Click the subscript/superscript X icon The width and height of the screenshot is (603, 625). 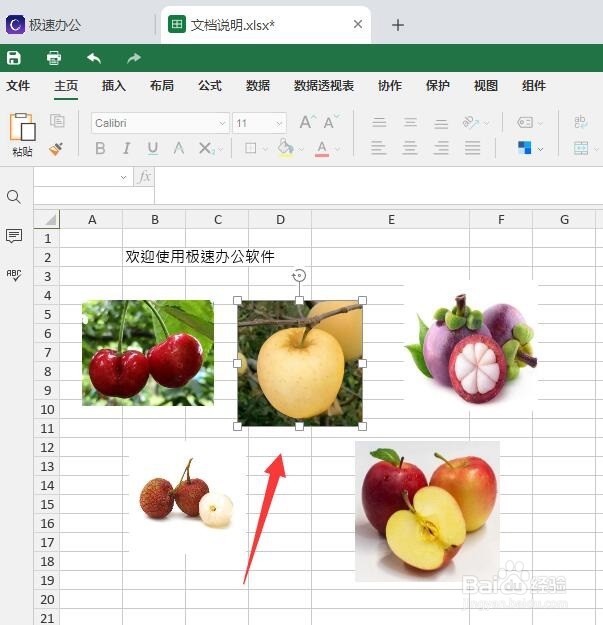coord(206,149)
